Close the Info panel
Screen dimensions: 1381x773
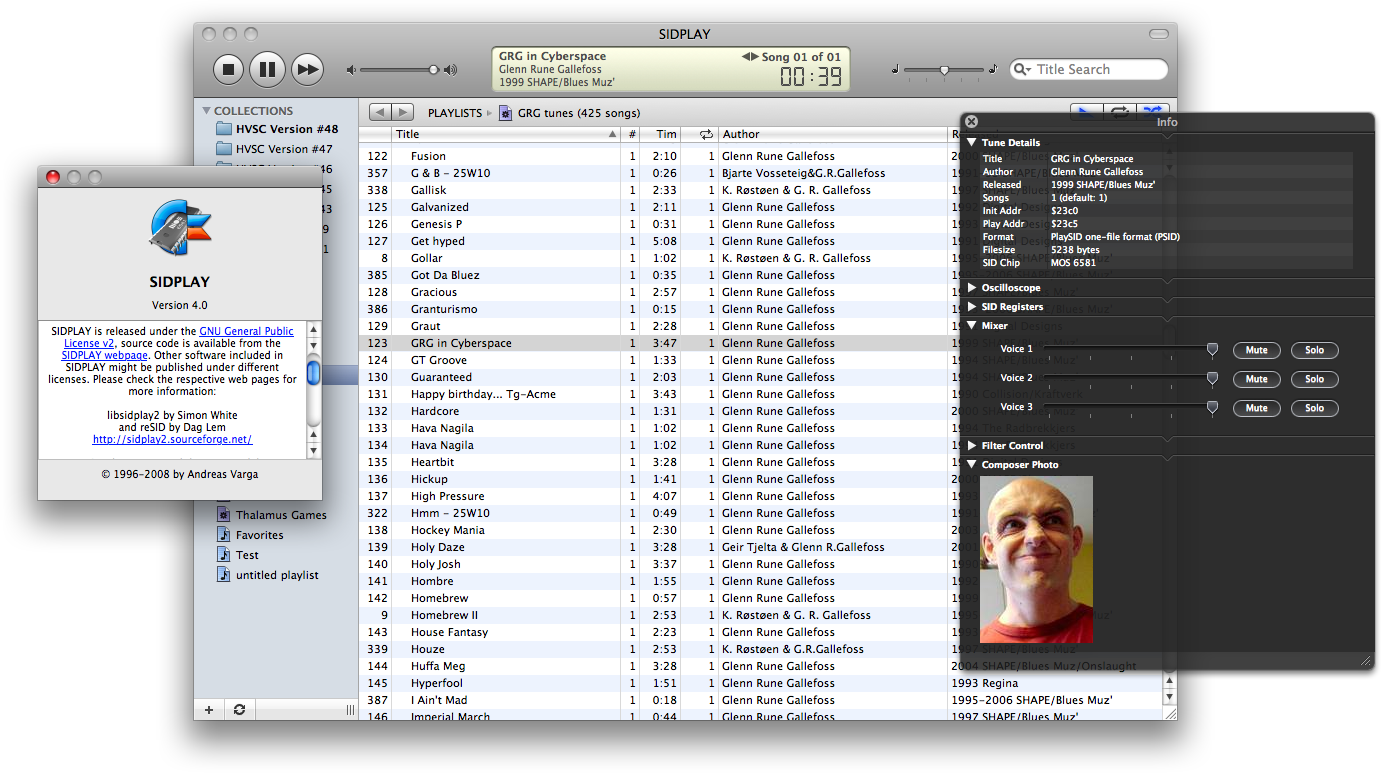pos(971,121)
